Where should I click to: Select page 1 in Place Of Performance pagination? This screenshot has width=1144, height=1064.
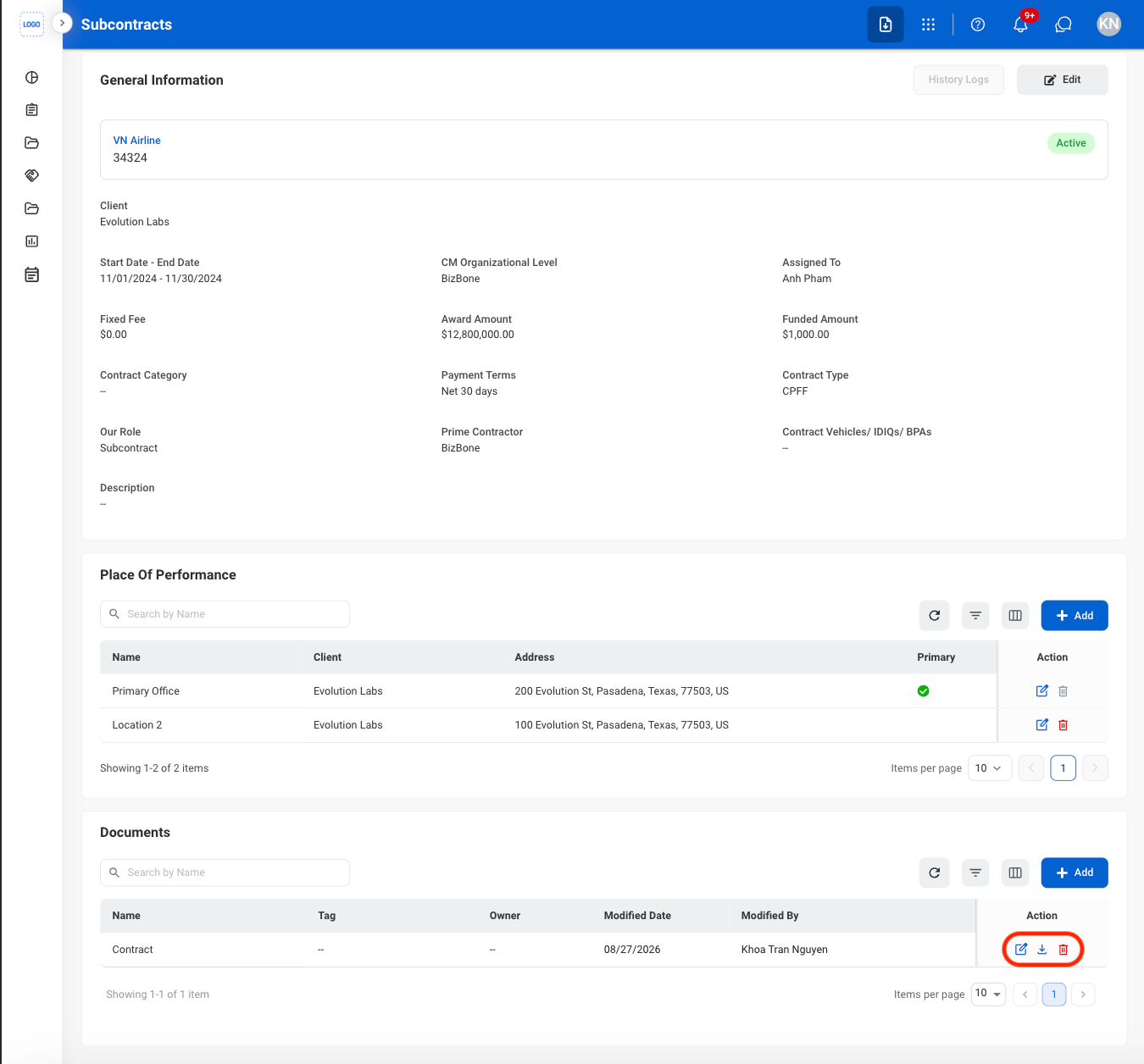click(x=1063, y=768)
